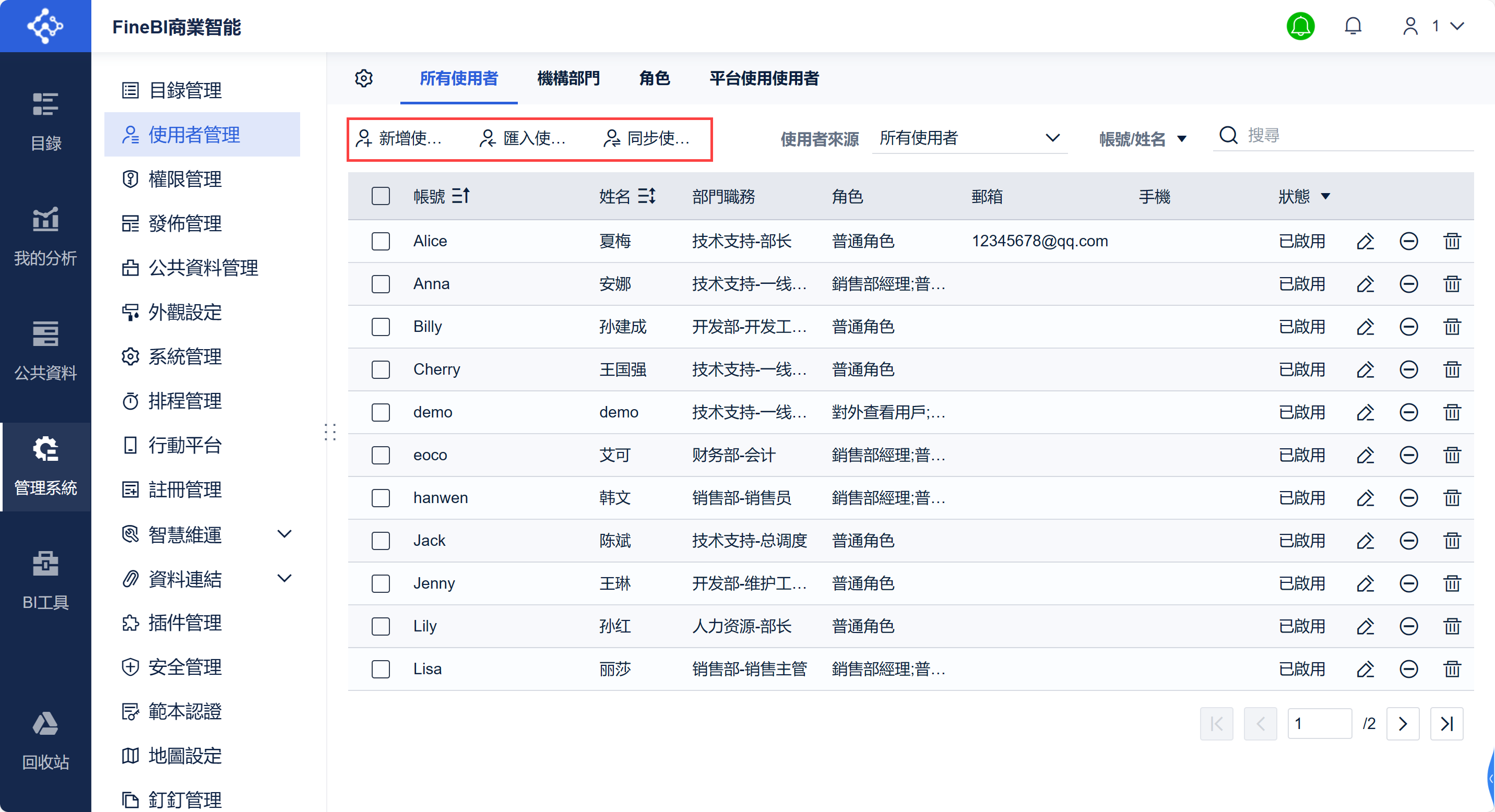This screenshot has height=812, width=1495.
Task: Click the 匯入使… import users button
Action: [523, 138]
